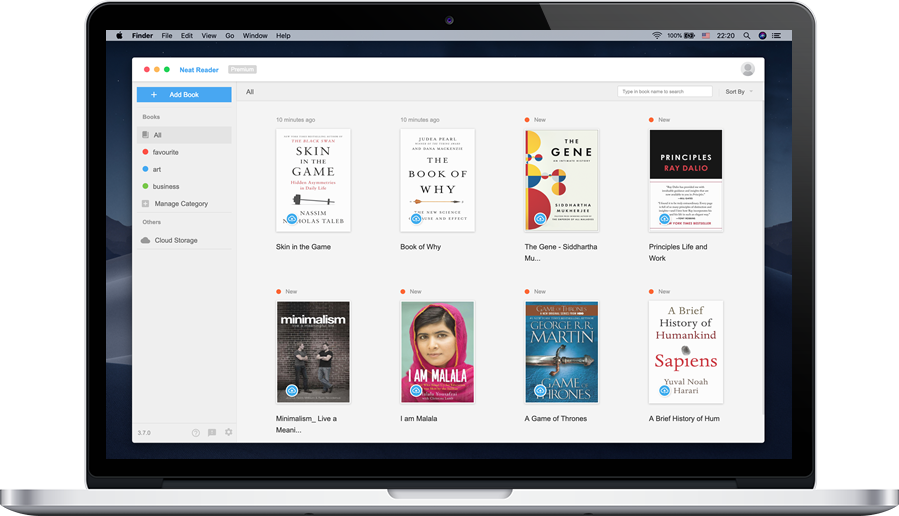The height and width of the screenshot is (516, 899).
Task: Click cloud sync icon on I am Malala cover
Action: click(x=416, y=390)
